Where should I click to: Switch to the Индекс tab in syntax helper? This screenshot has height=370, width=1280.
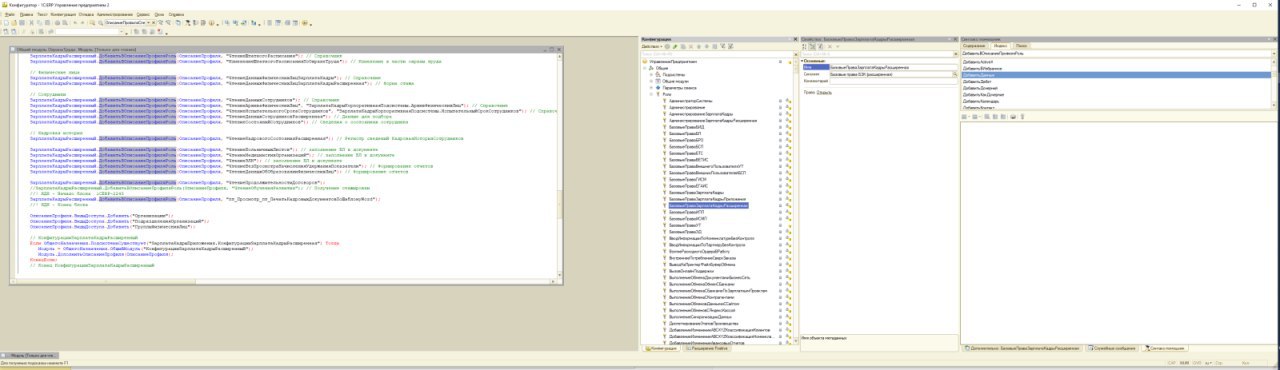(x=1001, y=46)
